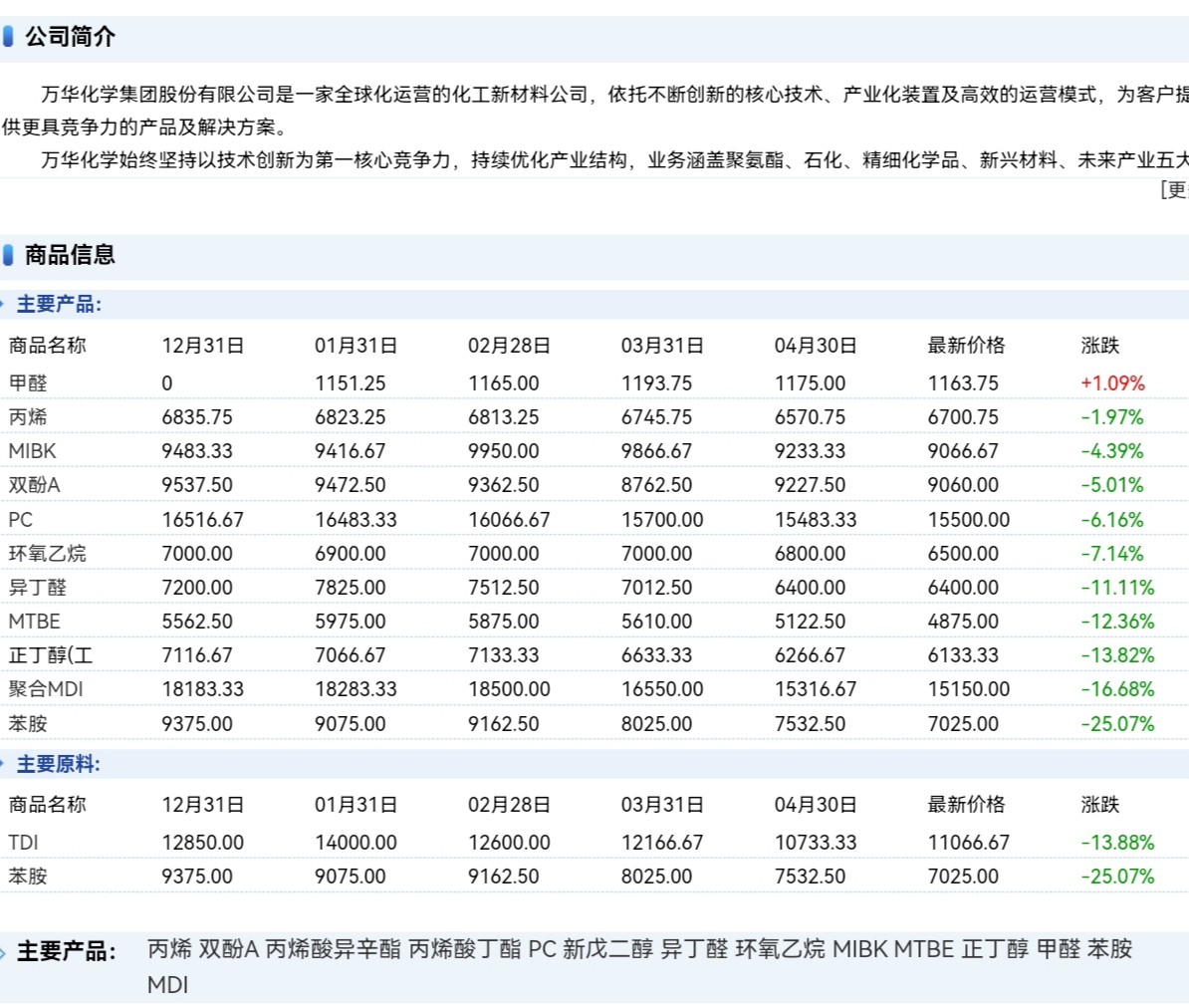Click 甲醛 latest price 1163.75
The image size is (1189, 1008).
pos(963,383)
